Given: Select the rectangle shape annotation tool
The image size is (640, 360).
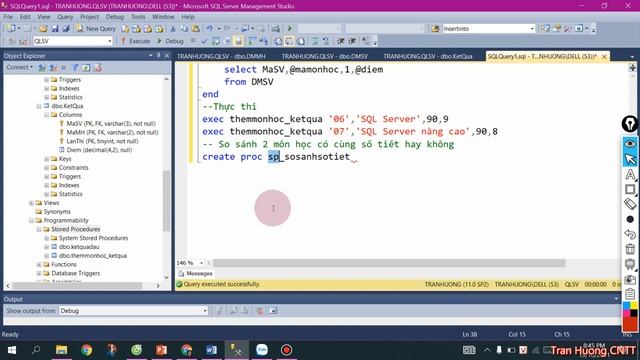Looking at the screenshot, I should (630, 189).
